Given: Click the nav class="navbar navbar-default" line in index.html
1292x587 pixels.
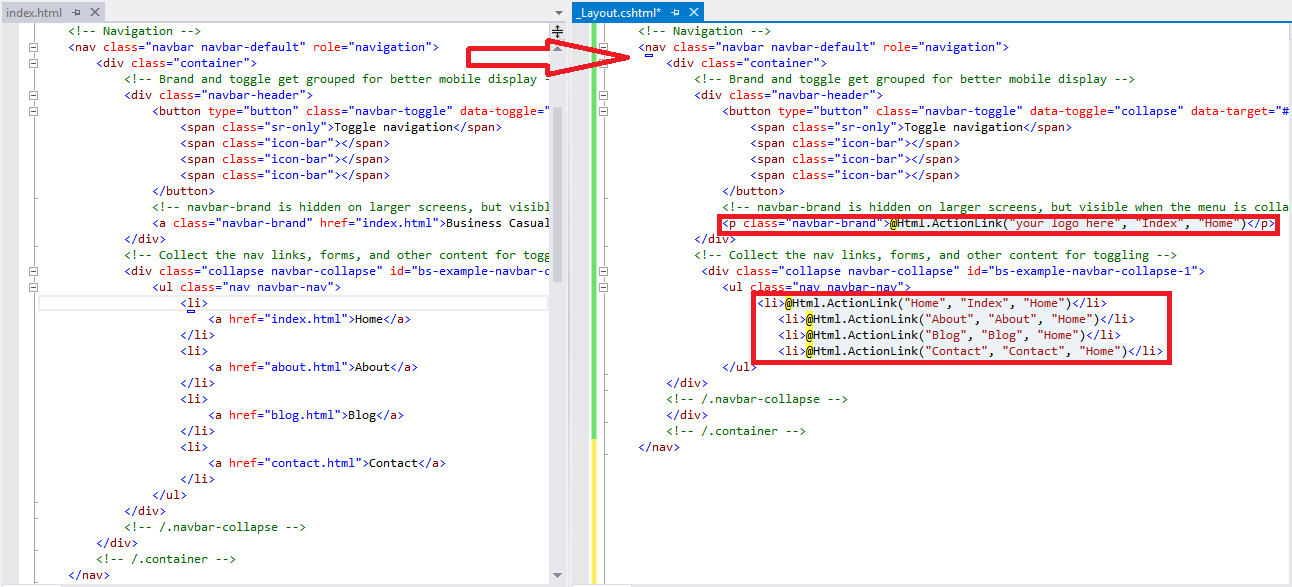Looking at the screenshot, I should (x=254, y=47).
